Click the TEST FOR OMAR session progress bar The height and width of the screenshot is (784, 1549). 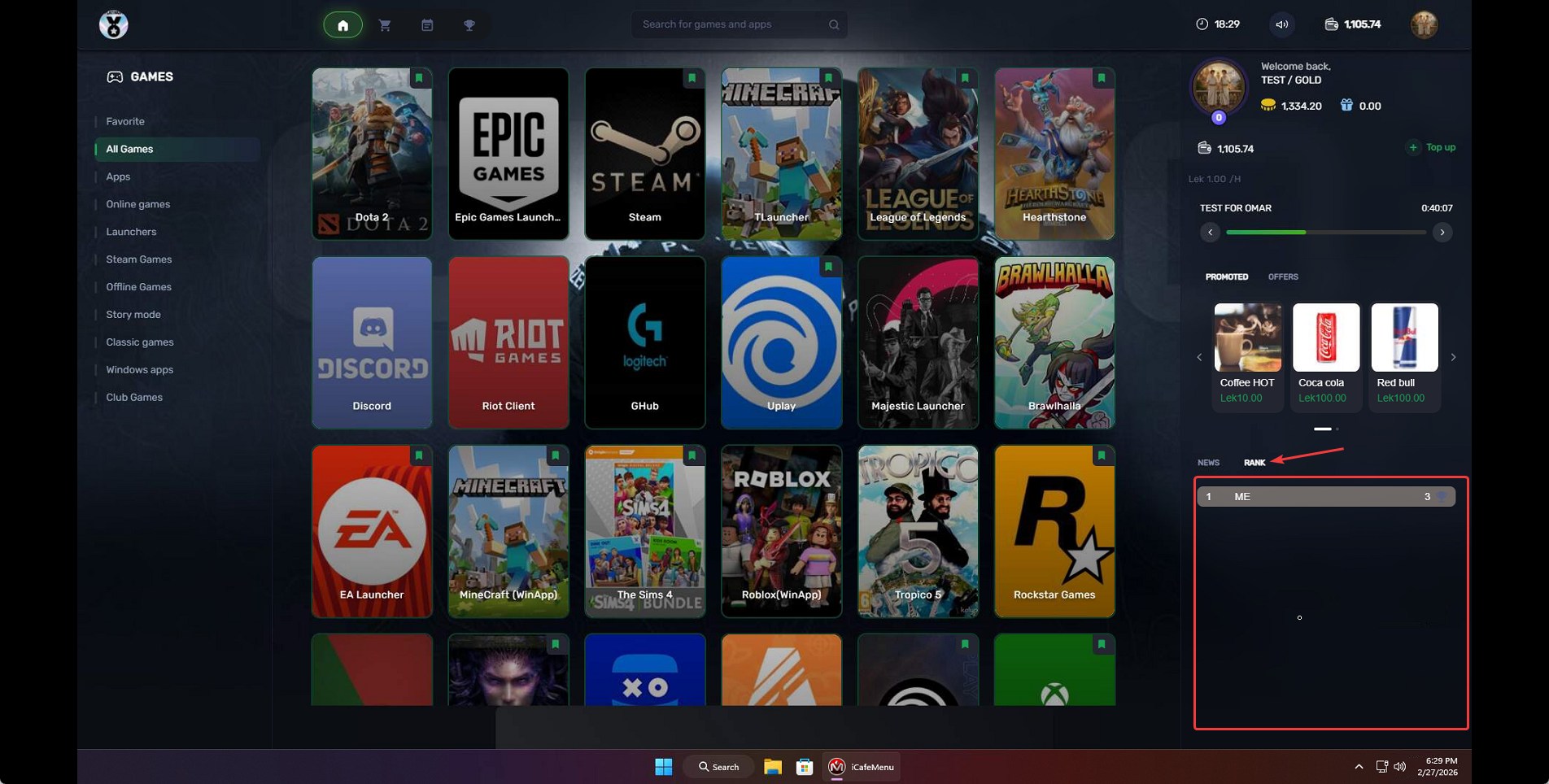point(1326,233)
